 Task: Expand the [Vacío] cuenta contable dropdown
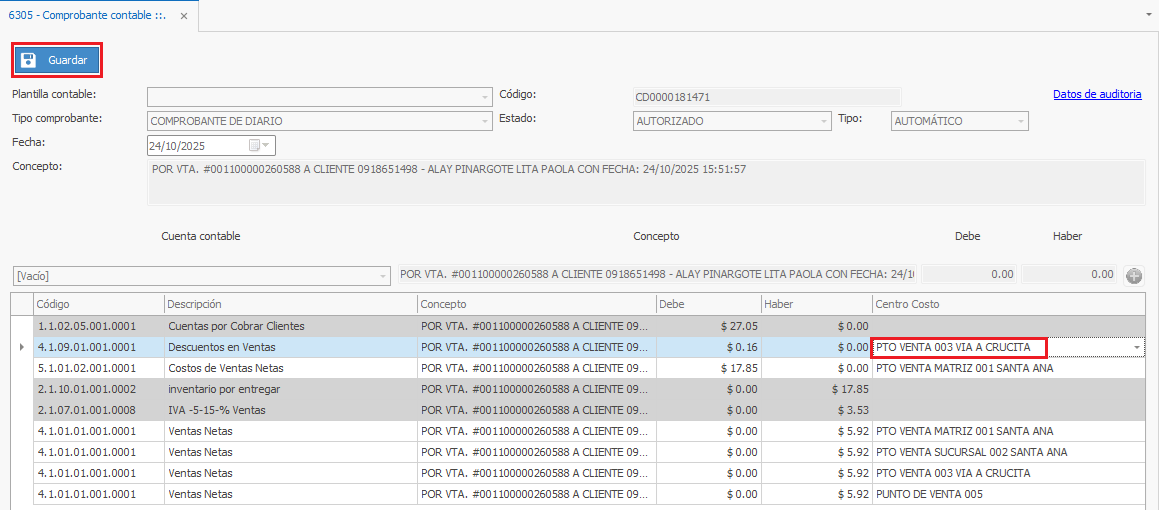(382, 275)
